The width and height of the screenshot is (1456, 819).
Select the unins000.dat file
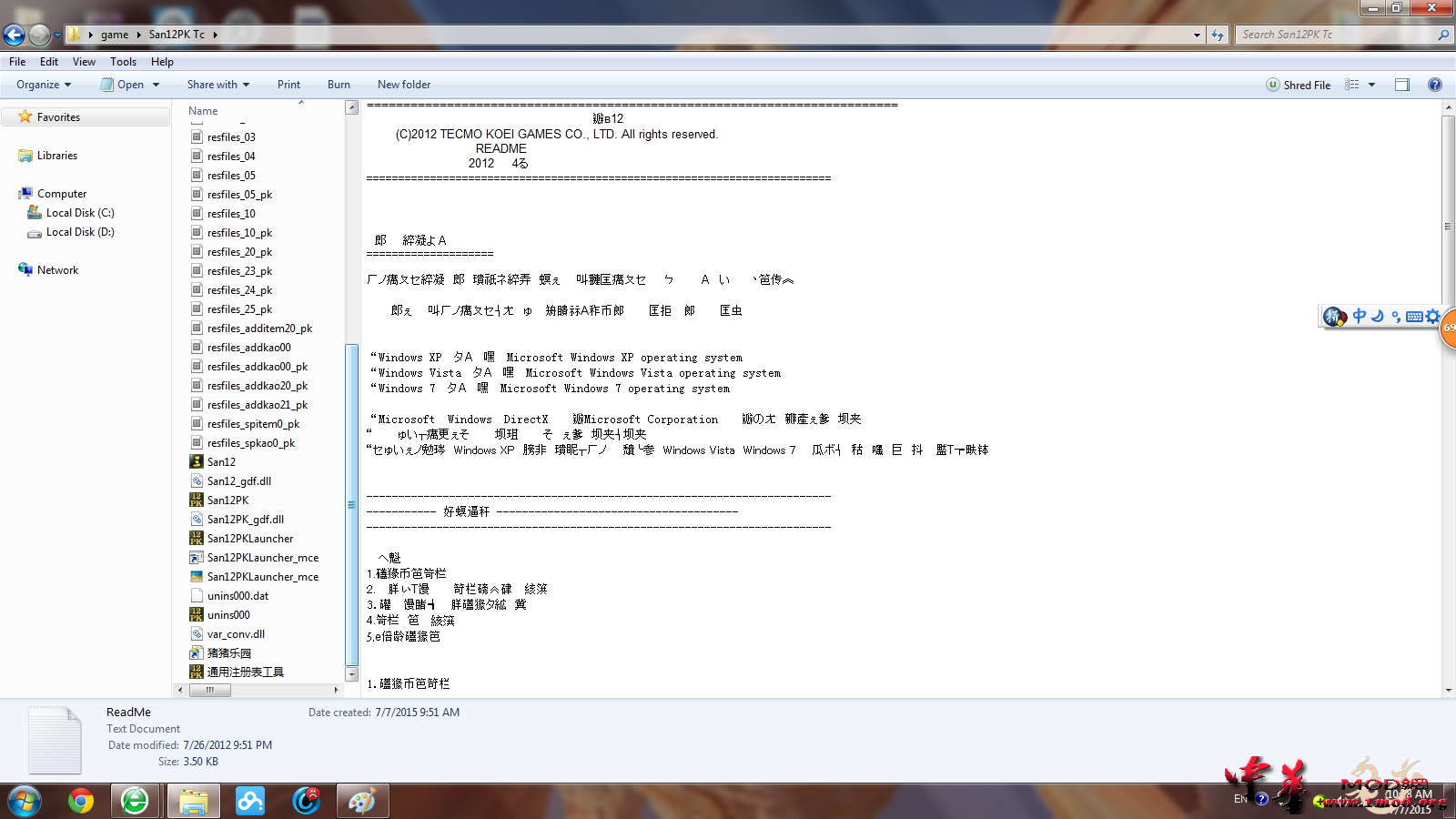point(238,596)
